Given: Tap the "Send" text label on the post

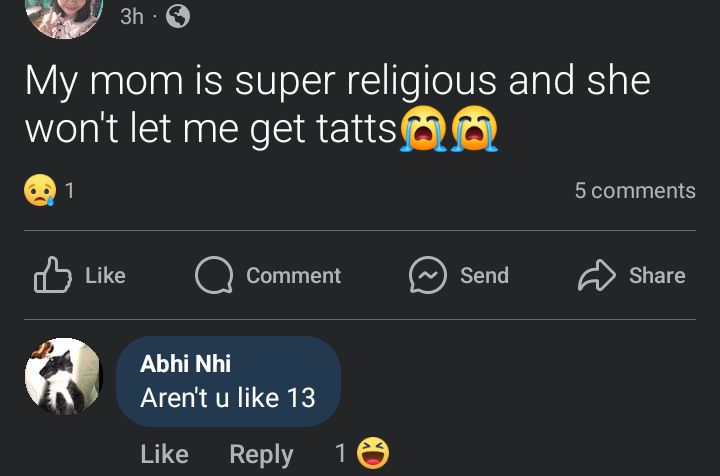Looking at the screenshot, I should pos(484,275).
